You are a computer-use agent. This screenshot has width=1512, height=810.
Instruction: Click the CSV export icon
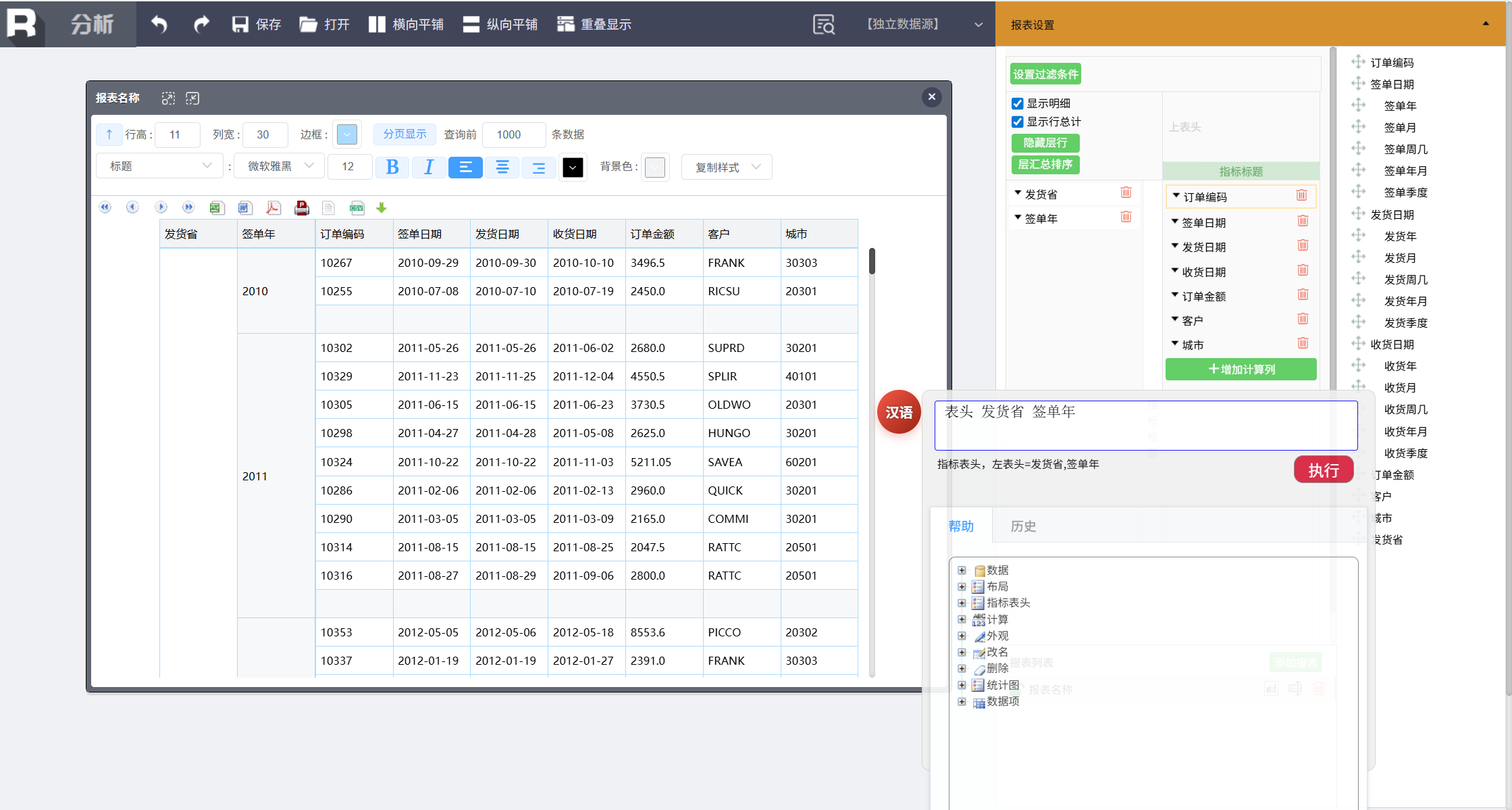pyautogui.click(x=357, y=208)
